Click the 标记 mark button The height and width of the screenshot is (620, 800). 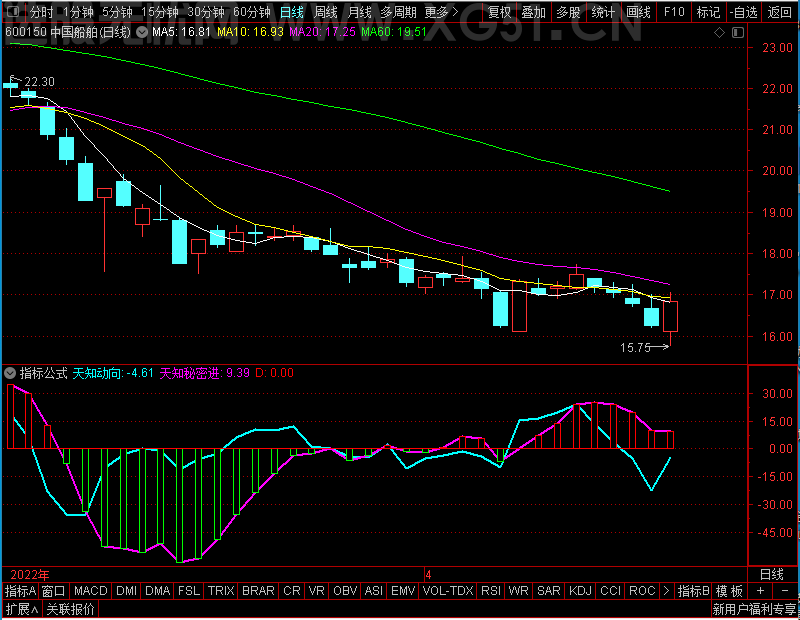tap(709, 12)
